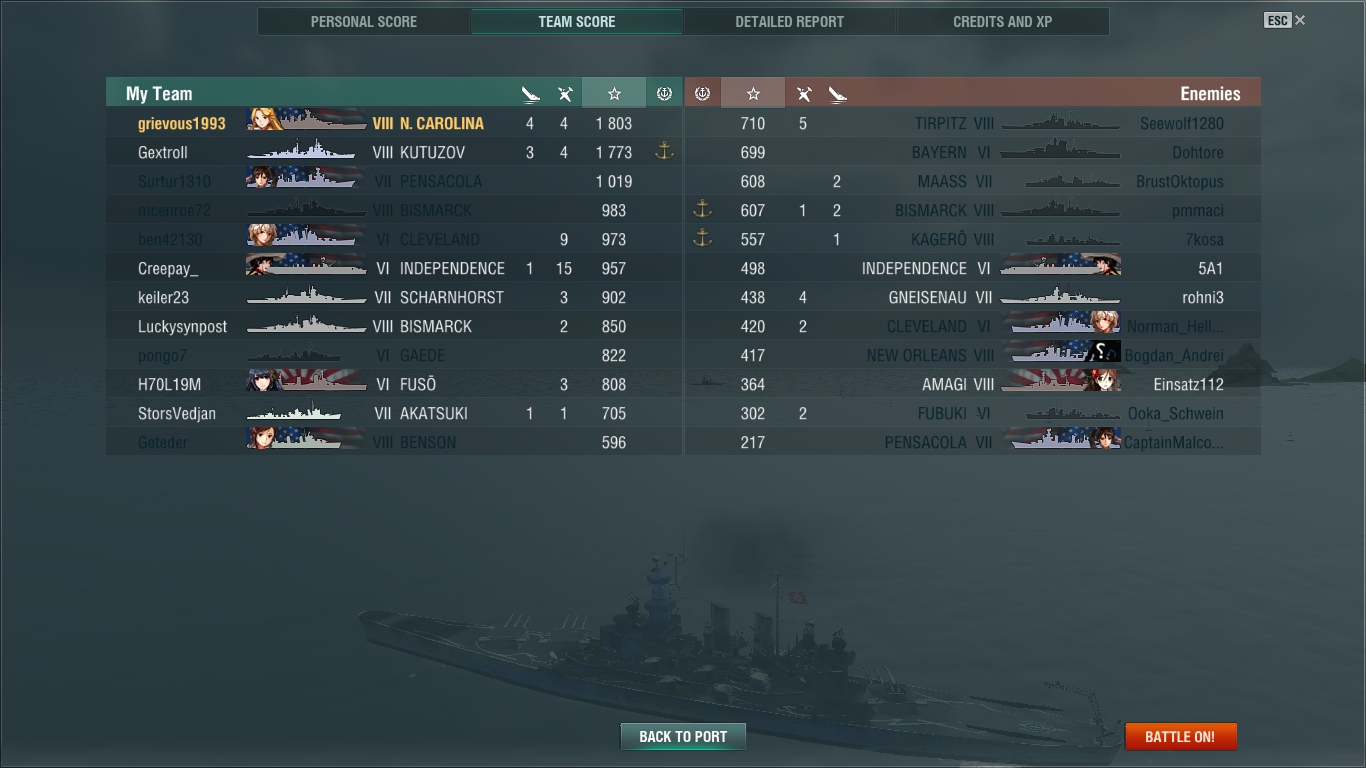1366x768 pixels.
Task: Open the Credits and XP tab
Action: 1003,21
